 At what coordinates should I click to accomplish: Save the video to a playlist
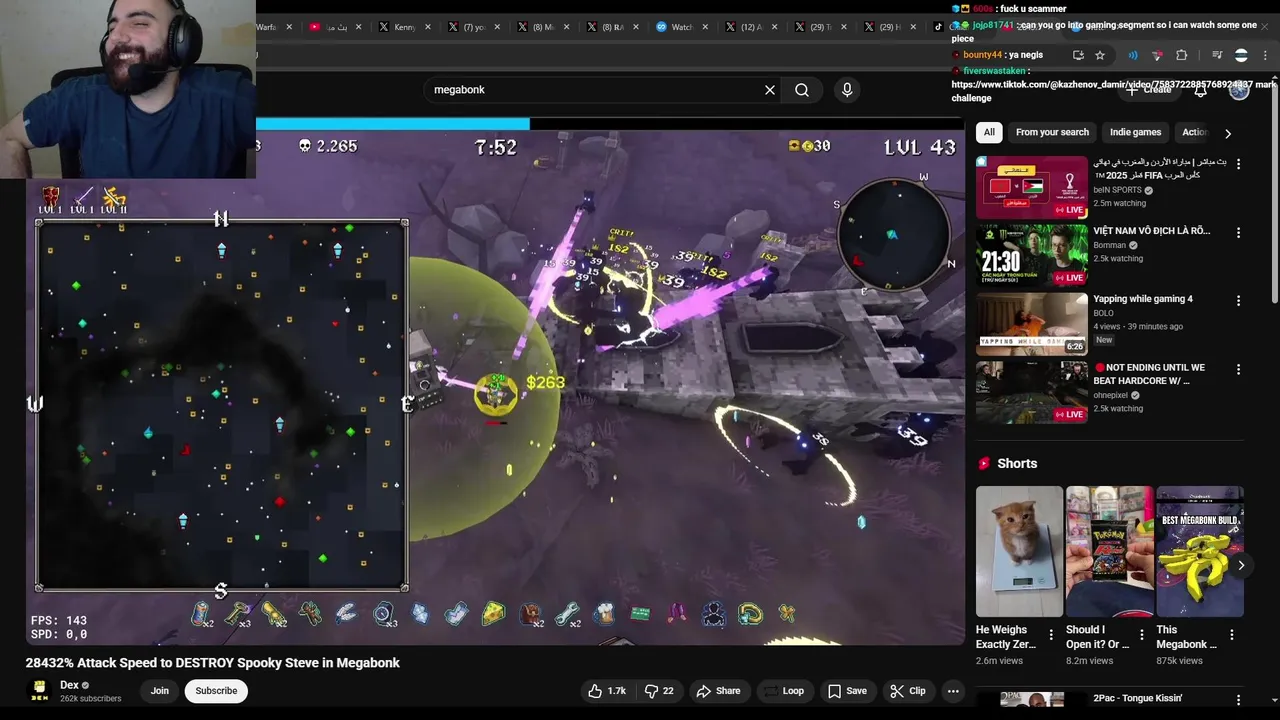point(847,691)
